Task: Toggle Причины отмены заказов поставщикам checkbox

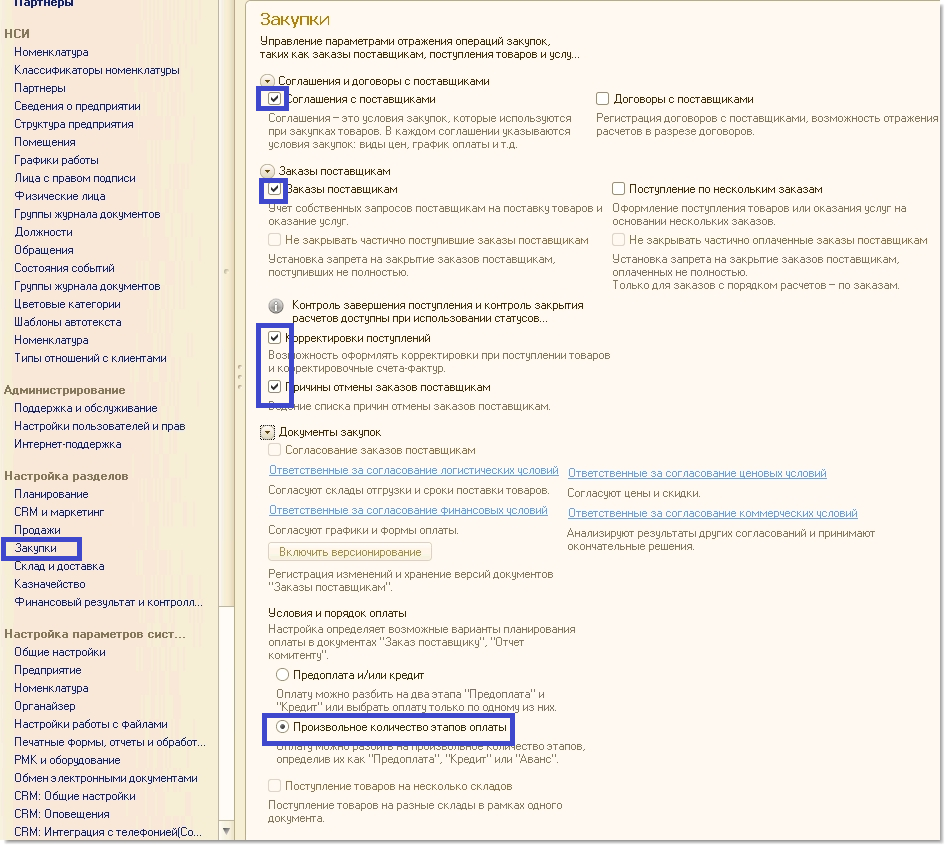Action: [274, 387]
